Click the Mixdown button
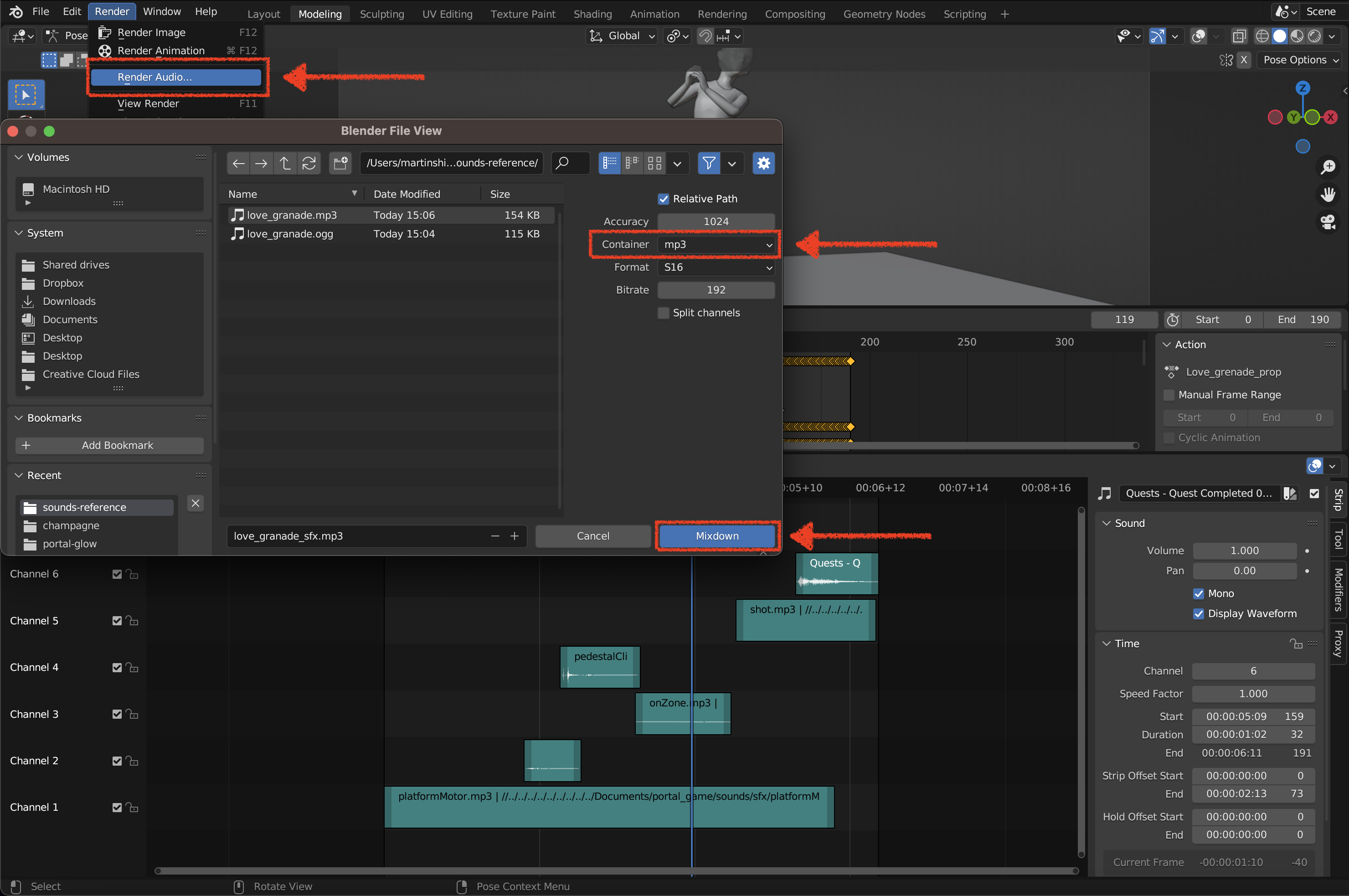The height and width of the screenshot is (896, 1349). [717, 536]
